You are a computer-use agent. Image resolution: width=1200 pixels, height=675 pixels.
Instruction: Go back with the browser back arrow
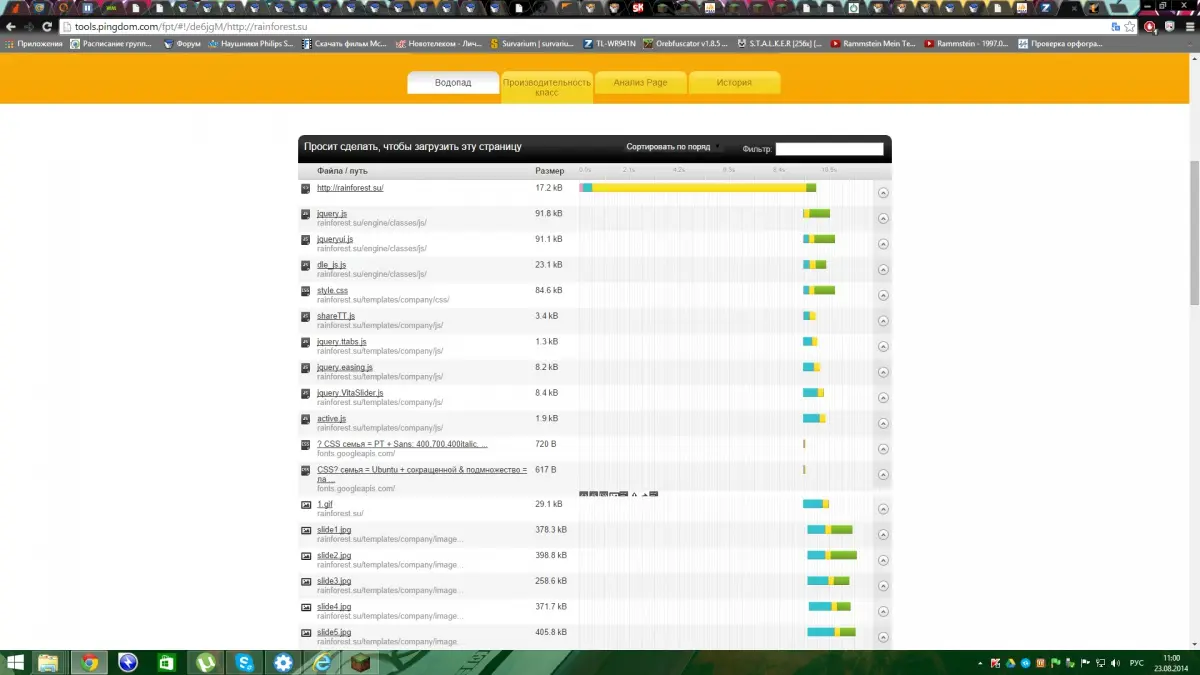click(x=9, y=27)
